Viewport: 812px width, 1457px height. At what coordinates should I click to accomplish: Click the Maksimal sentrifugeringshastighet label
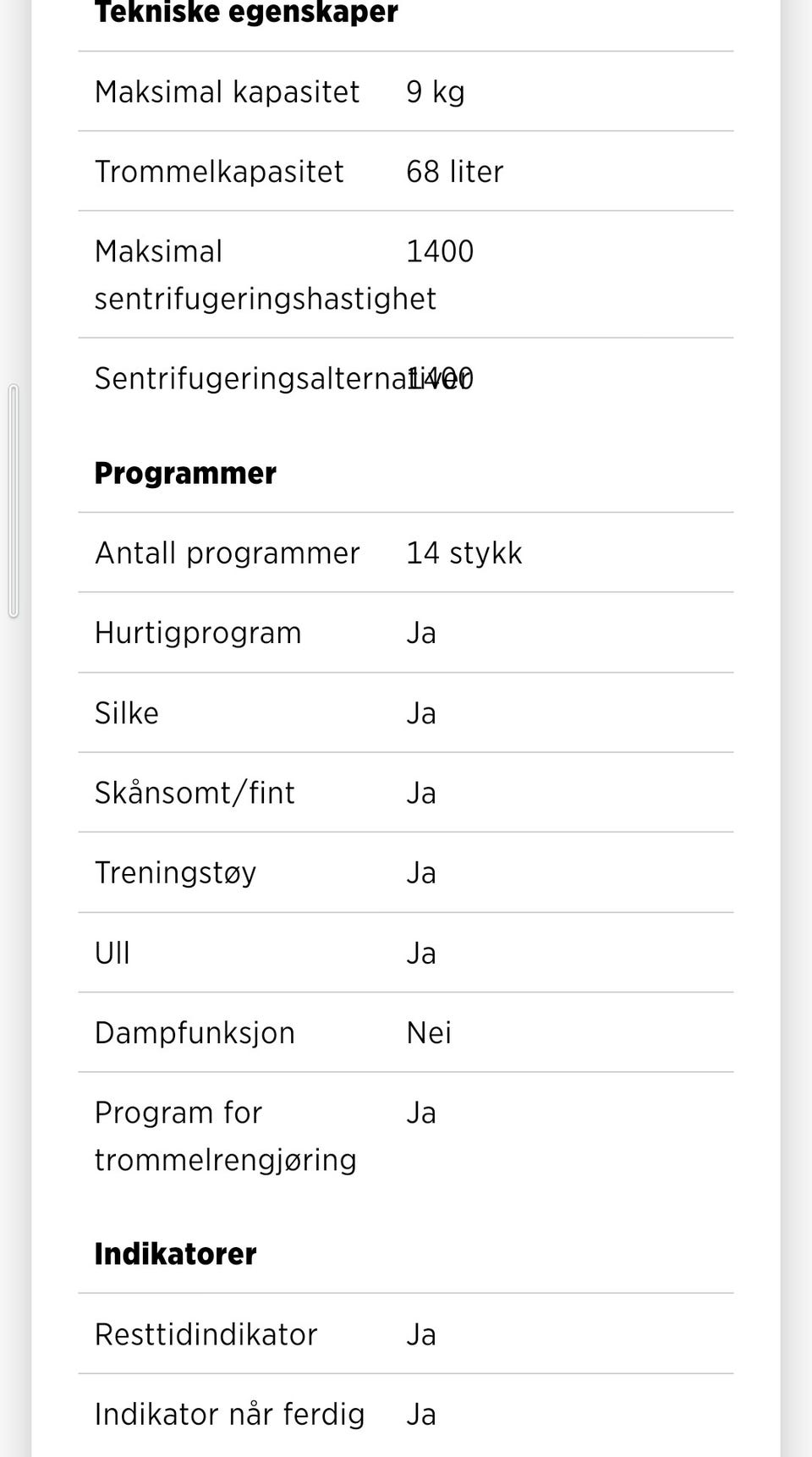coord(265,274)
